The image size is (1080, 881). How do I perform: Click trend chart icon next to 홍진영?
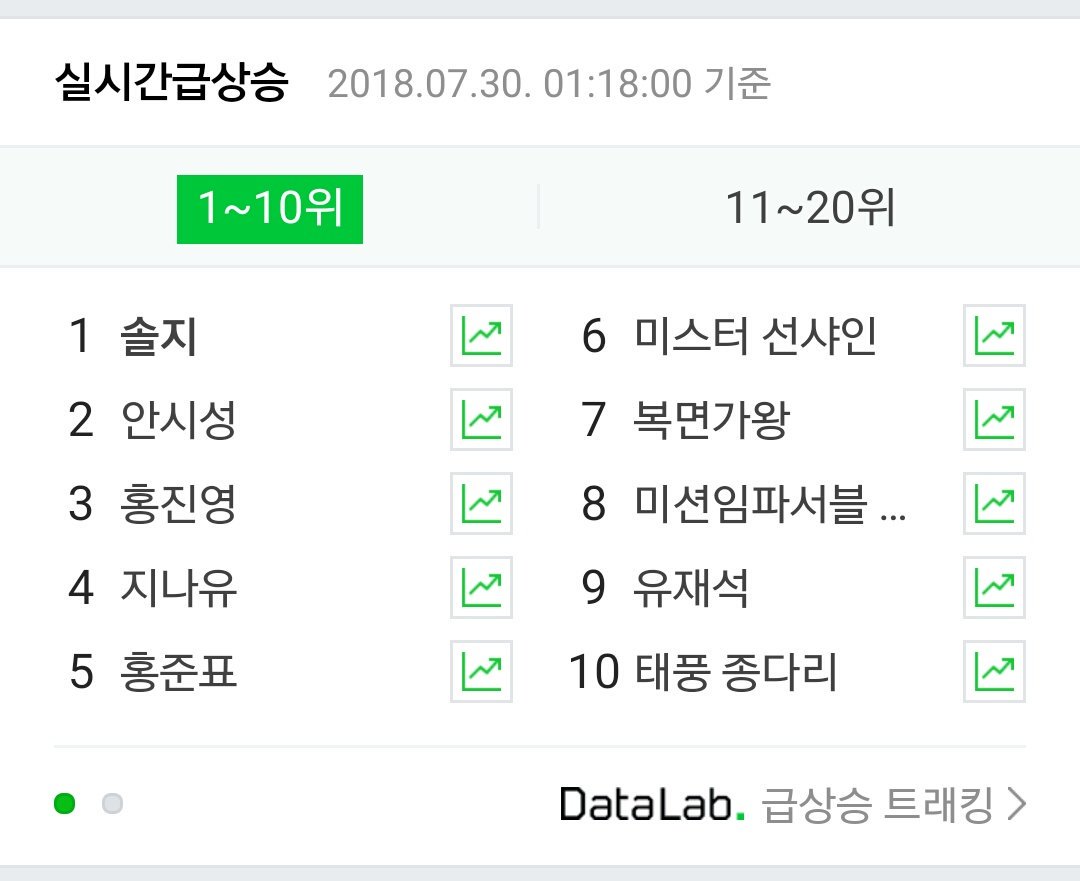[x=481, y=504]
